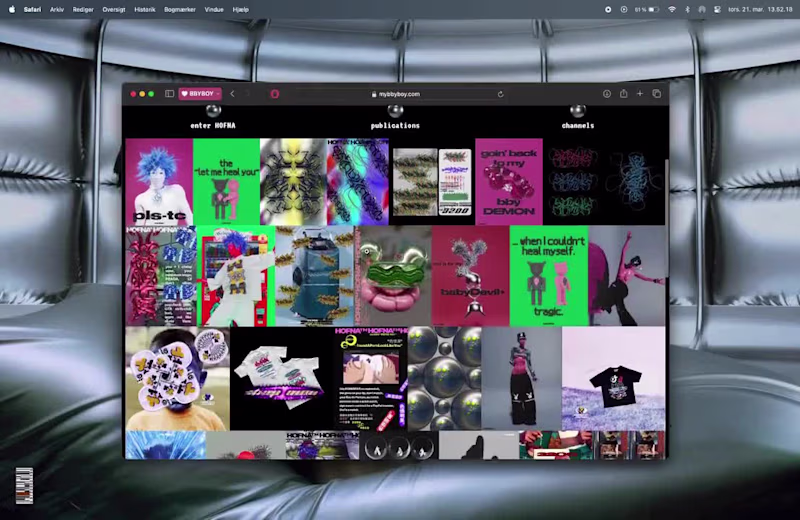Click the chrome orb above channels
The image size is (800, 520).
[578, 111]
